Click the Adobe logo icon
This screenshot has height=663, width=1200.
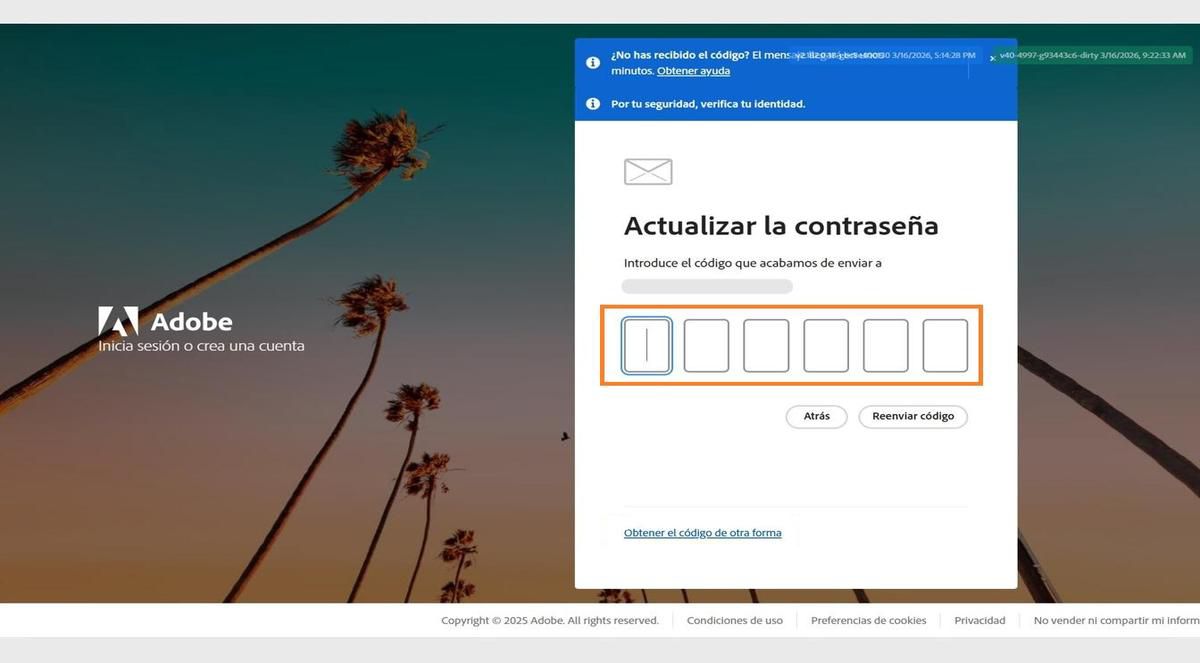coord(118,321)
